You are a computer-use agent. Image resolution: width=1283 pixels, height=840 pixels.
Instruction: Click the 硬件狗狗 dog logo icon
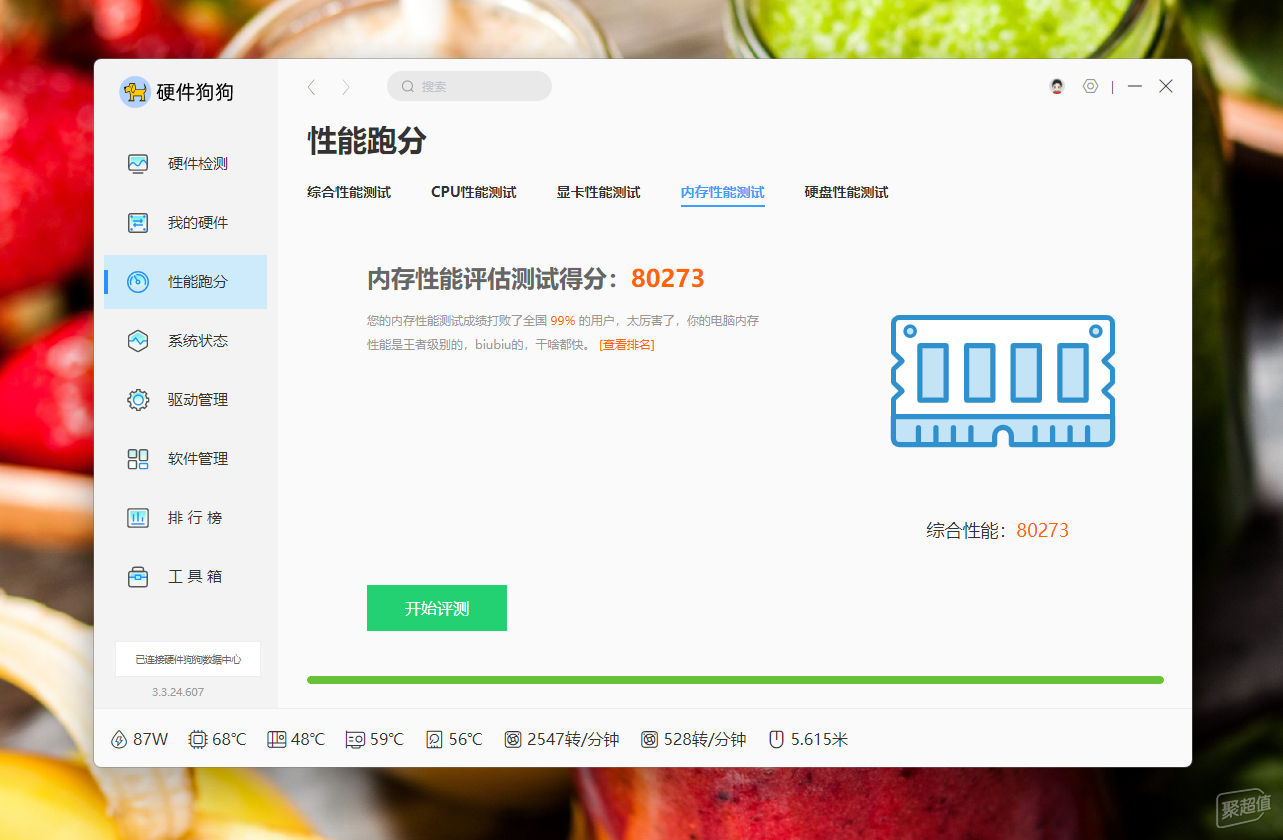pos(134,92)
